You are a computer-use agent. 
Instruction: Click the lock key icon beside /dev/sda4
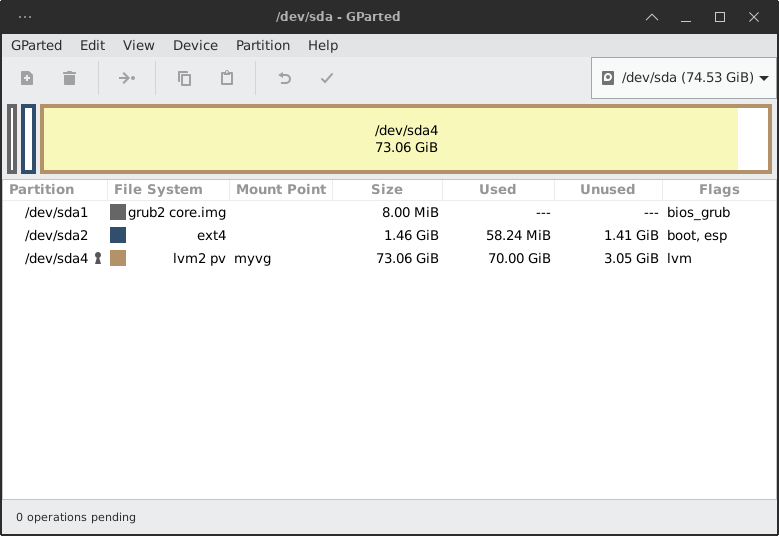click(98, 258)
